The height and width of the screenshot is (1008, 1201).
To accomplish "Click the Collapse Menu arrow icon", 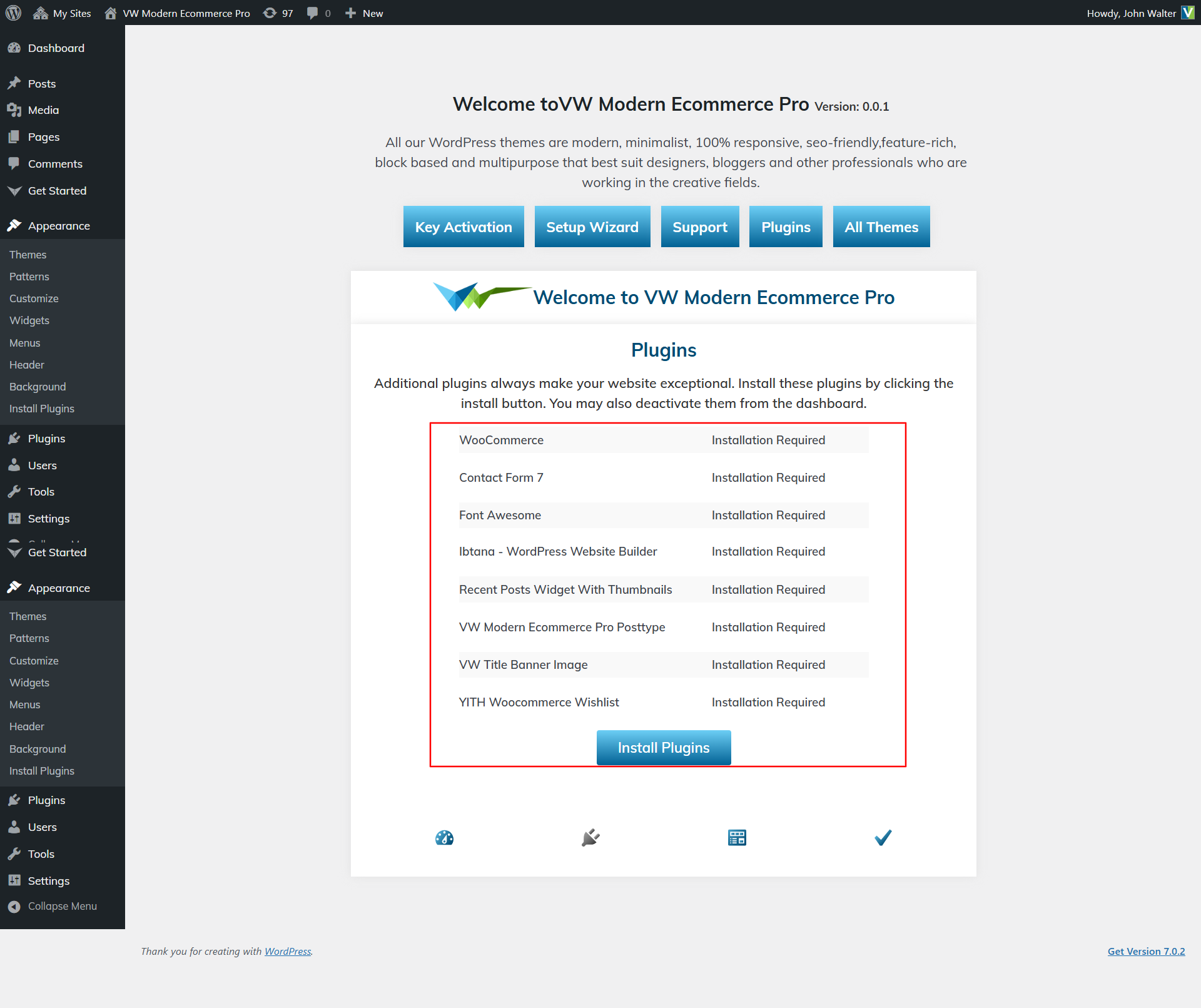I will point(14,907).
